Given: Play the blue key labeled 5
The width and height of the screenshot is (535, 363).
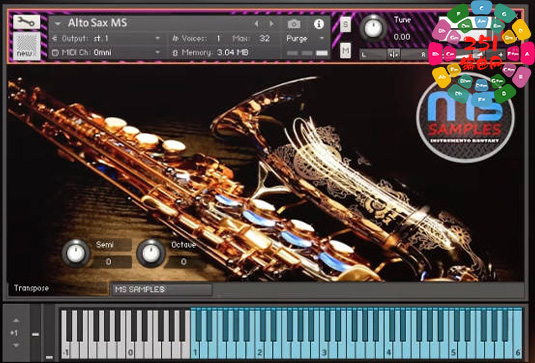Looking at the screenshot, I should click(x=453, y=351).
